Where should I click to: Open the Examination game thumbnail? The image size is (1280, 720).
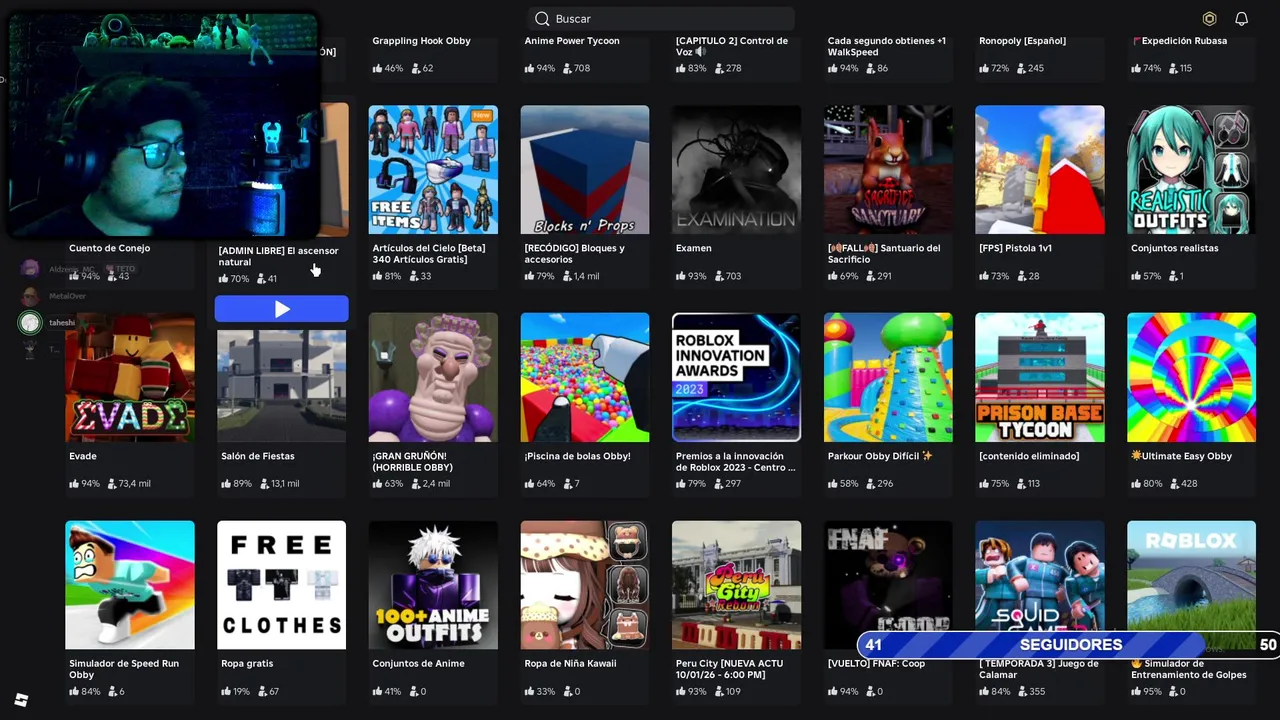coord(737,170)
